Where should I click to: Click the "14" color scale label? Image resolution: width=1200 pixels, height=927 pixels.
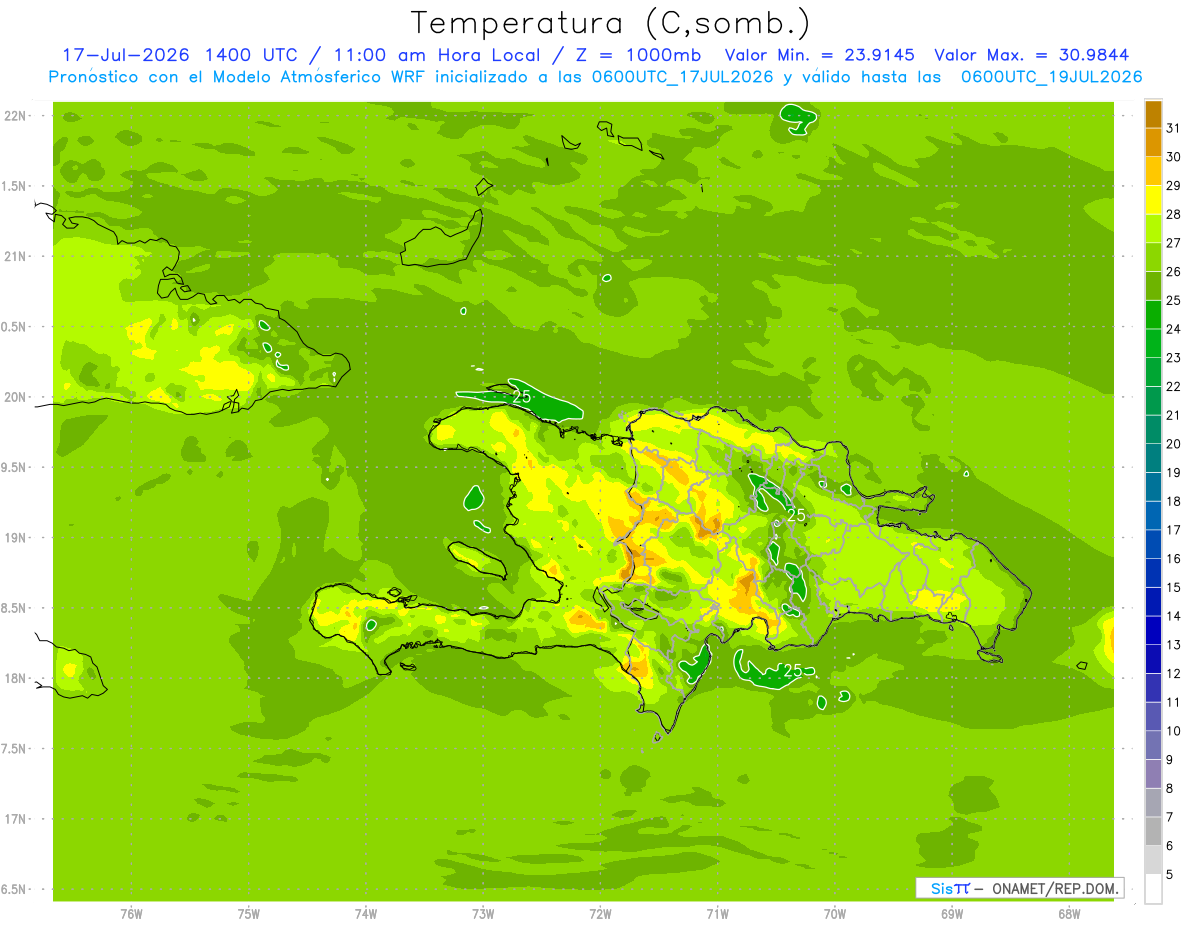point(1174,616)
